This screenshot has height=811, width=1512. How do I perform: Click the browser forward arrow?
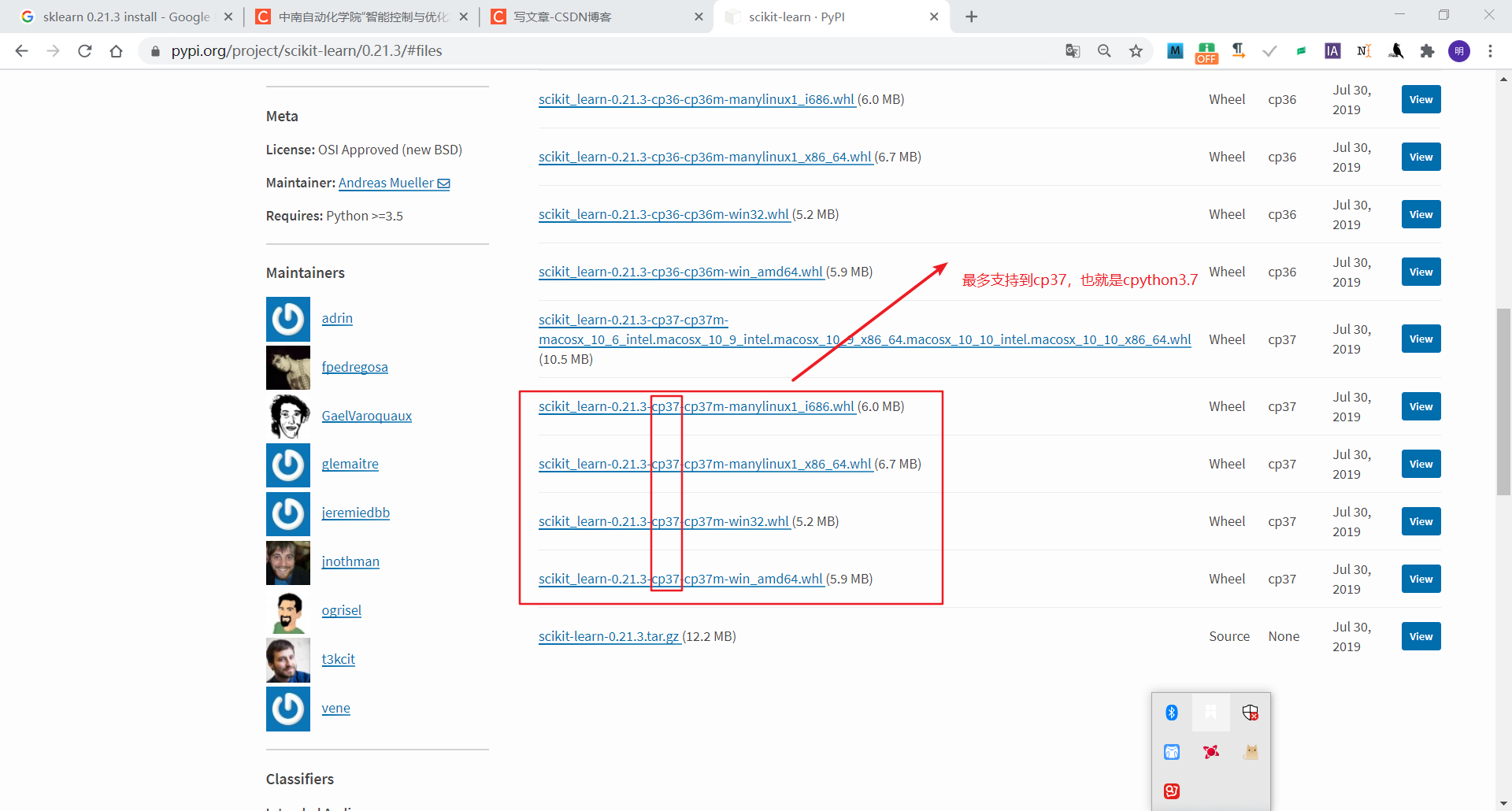[x=53, y=51]
